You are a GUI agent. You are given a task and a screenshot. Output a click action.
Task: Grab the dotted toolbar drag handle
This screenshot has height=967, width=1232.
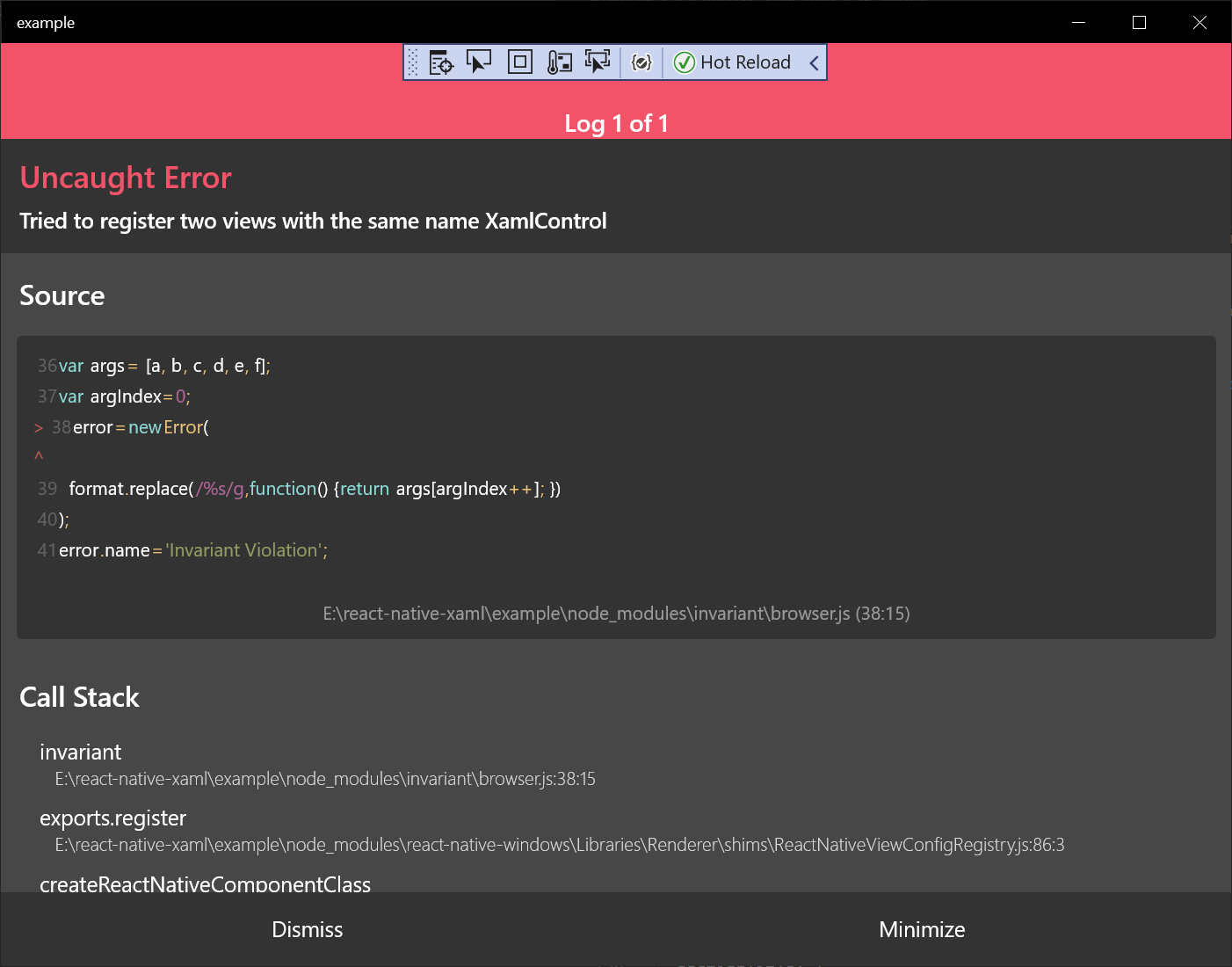coord(413,62)
